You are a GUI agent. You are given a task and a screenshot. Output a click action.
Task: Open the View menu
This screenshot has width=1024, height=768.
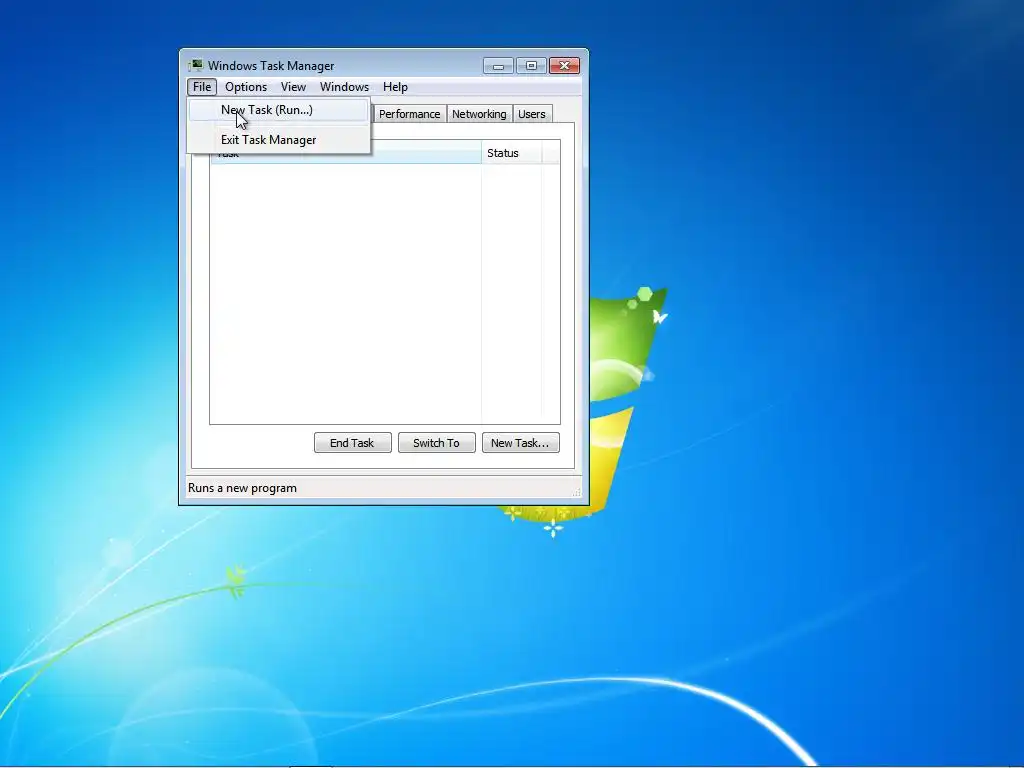(293, 87)
